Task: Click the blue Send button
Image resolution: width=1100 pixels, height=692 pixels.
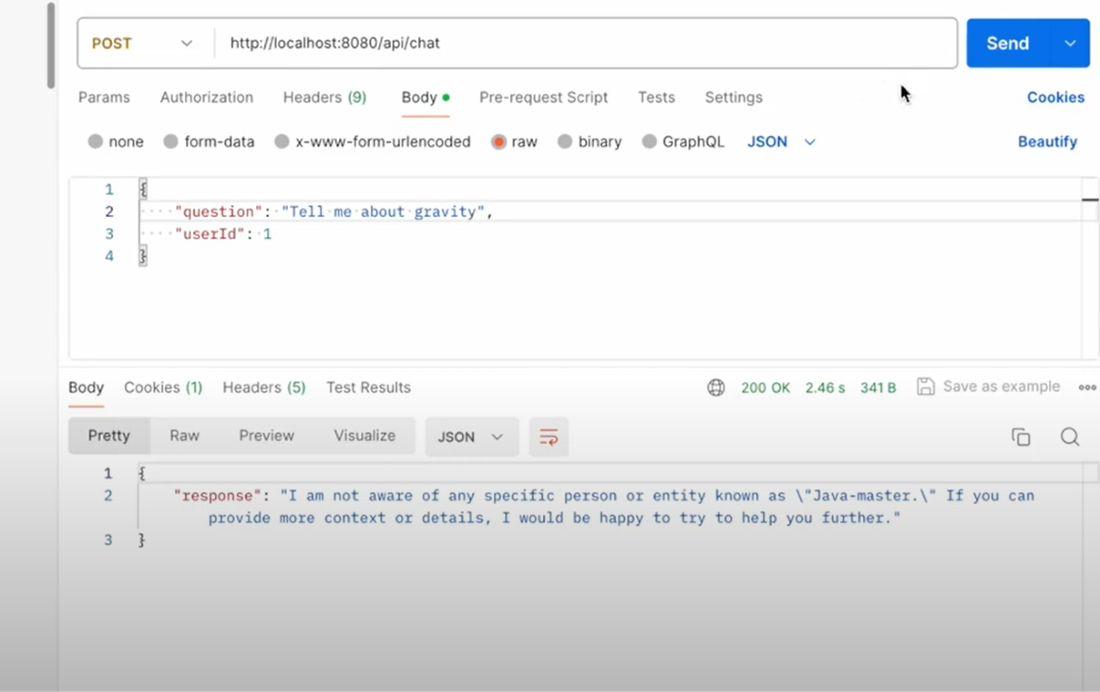Action: tap(1008, 44)
